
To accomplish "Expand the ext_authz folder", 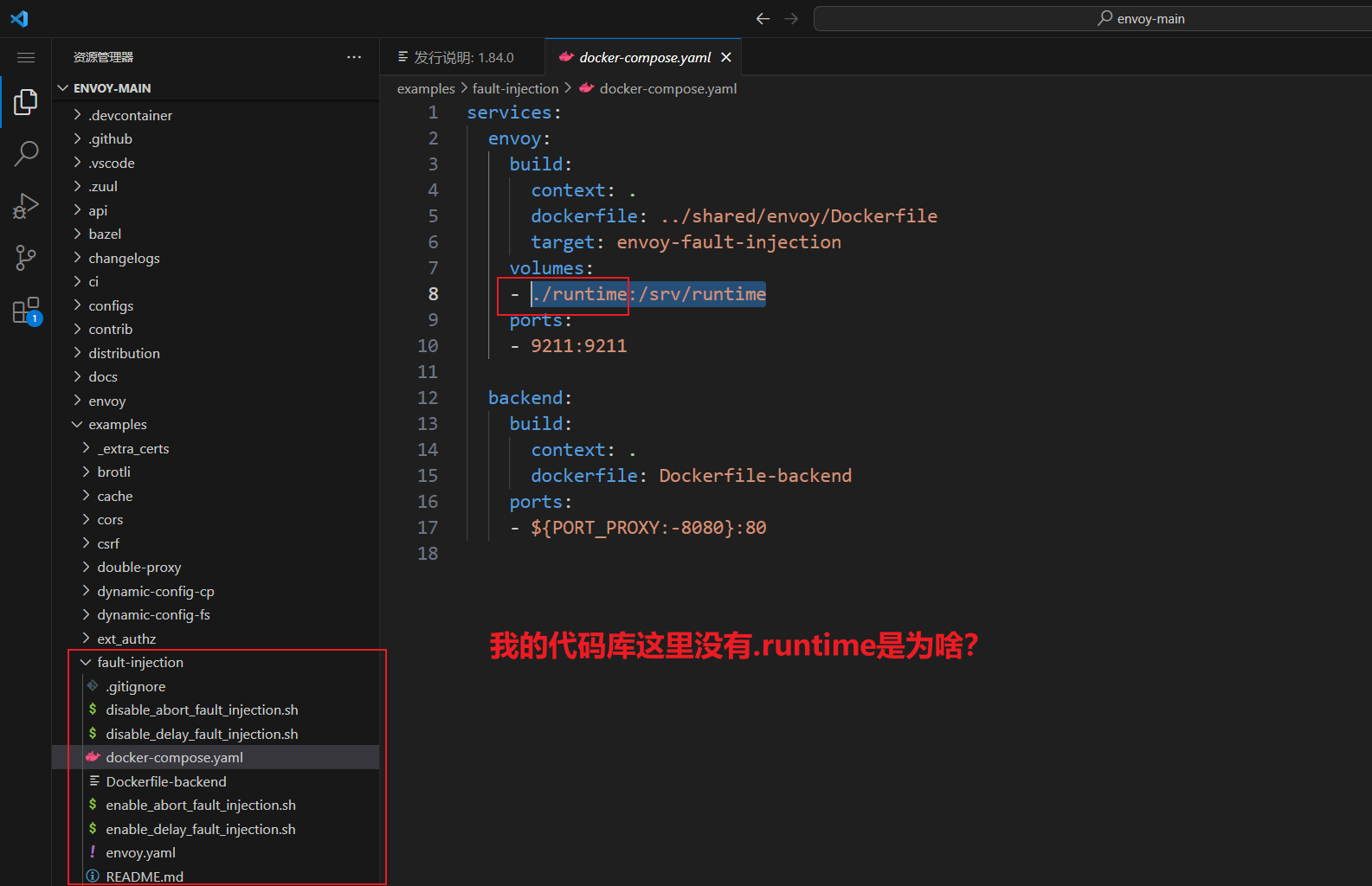I will [x=216, y=639].
